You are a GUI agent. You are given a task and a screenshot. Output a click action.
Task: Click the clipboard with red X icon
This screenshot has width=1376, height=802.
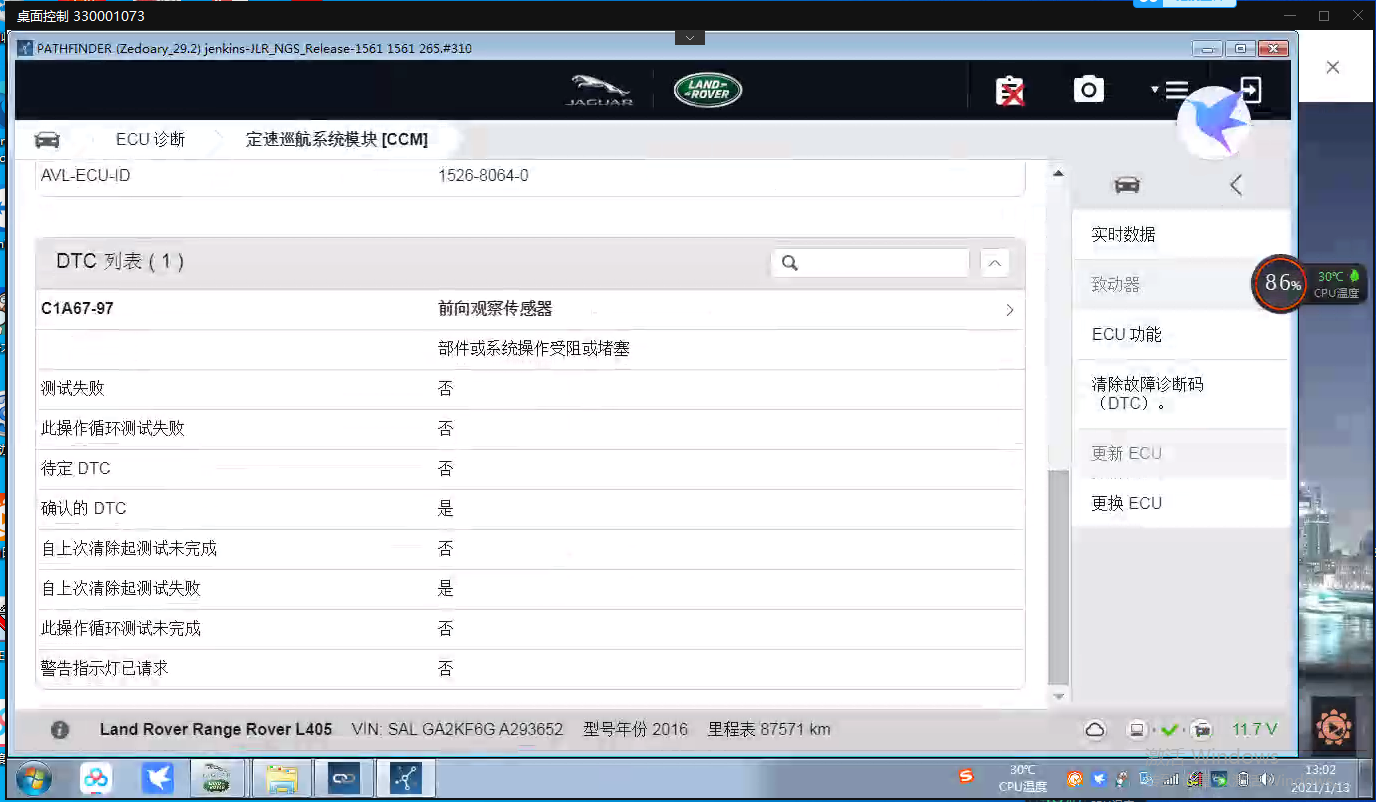(x=1011, y=91)
